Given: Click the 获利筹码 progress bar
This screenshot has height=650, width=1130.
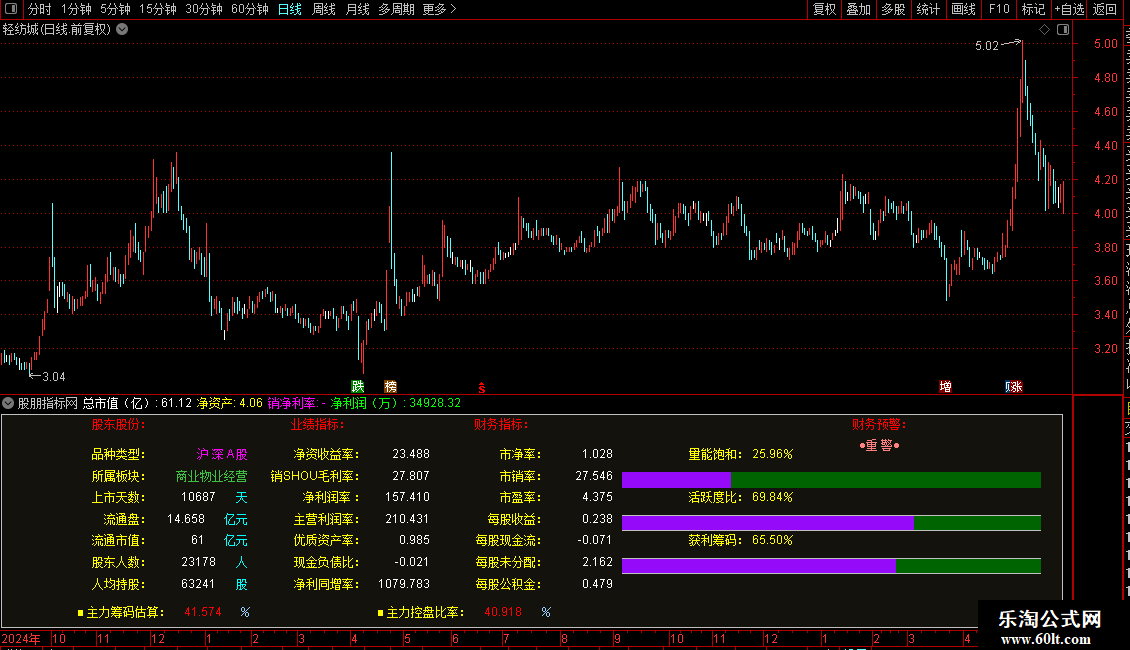Looking at the screenshot, I should pos(831,566).
